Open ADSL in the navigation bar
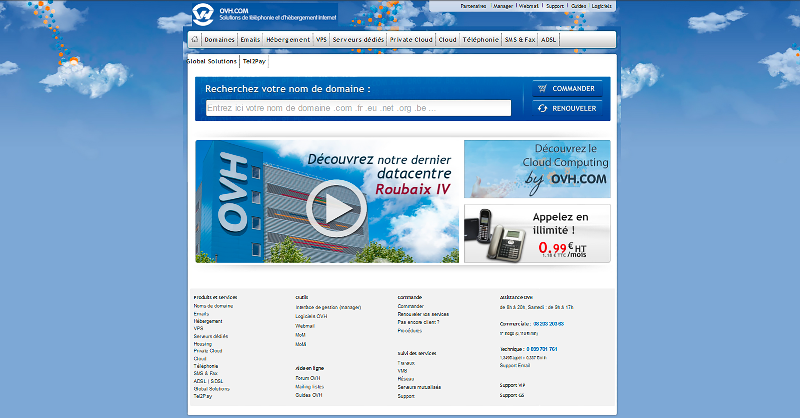The image size is (800, 418). click(x=548, y=39)
